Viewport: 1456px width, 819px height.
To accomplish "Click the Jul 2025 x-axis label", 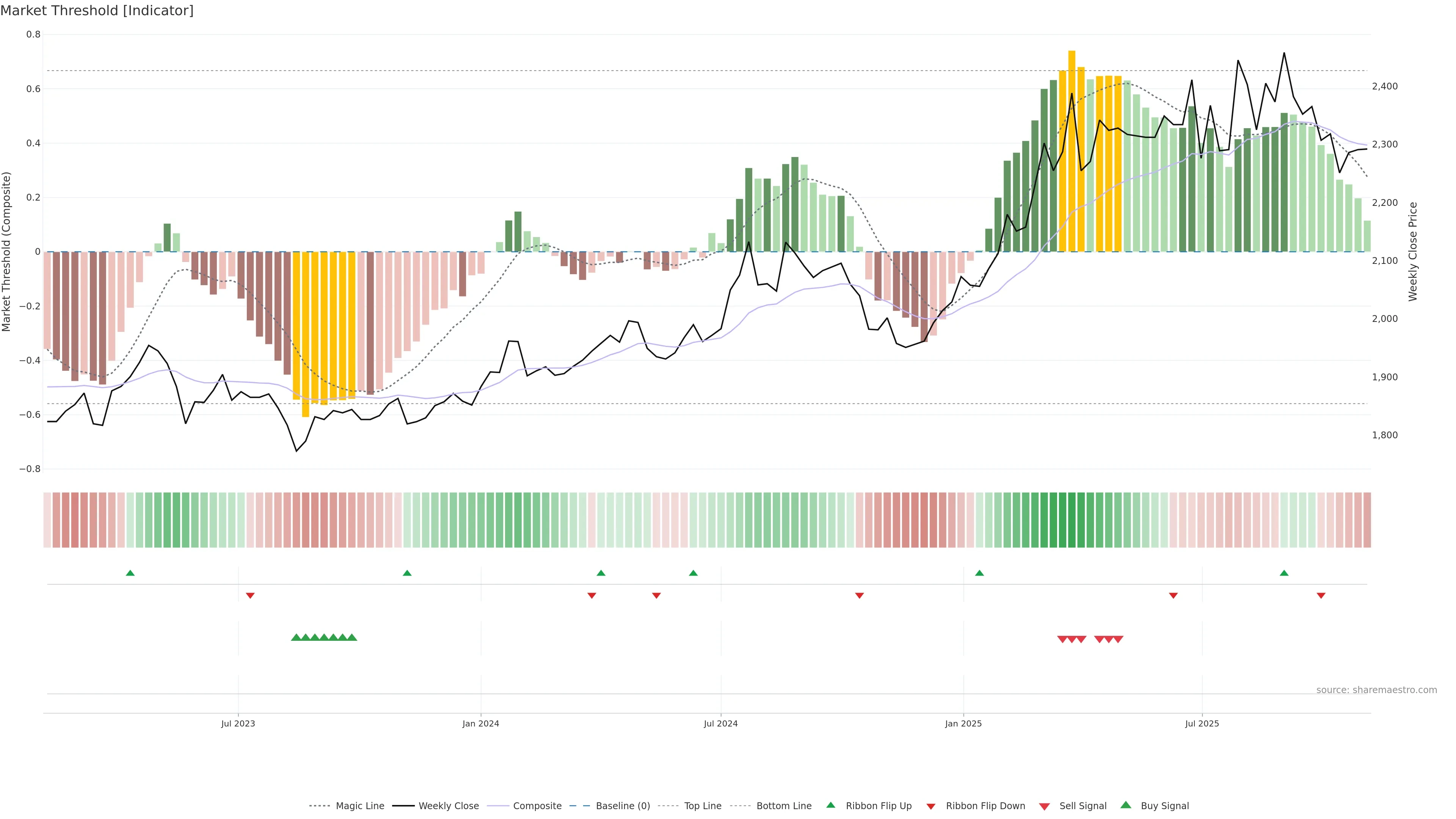I will [x=1202, y=723].
